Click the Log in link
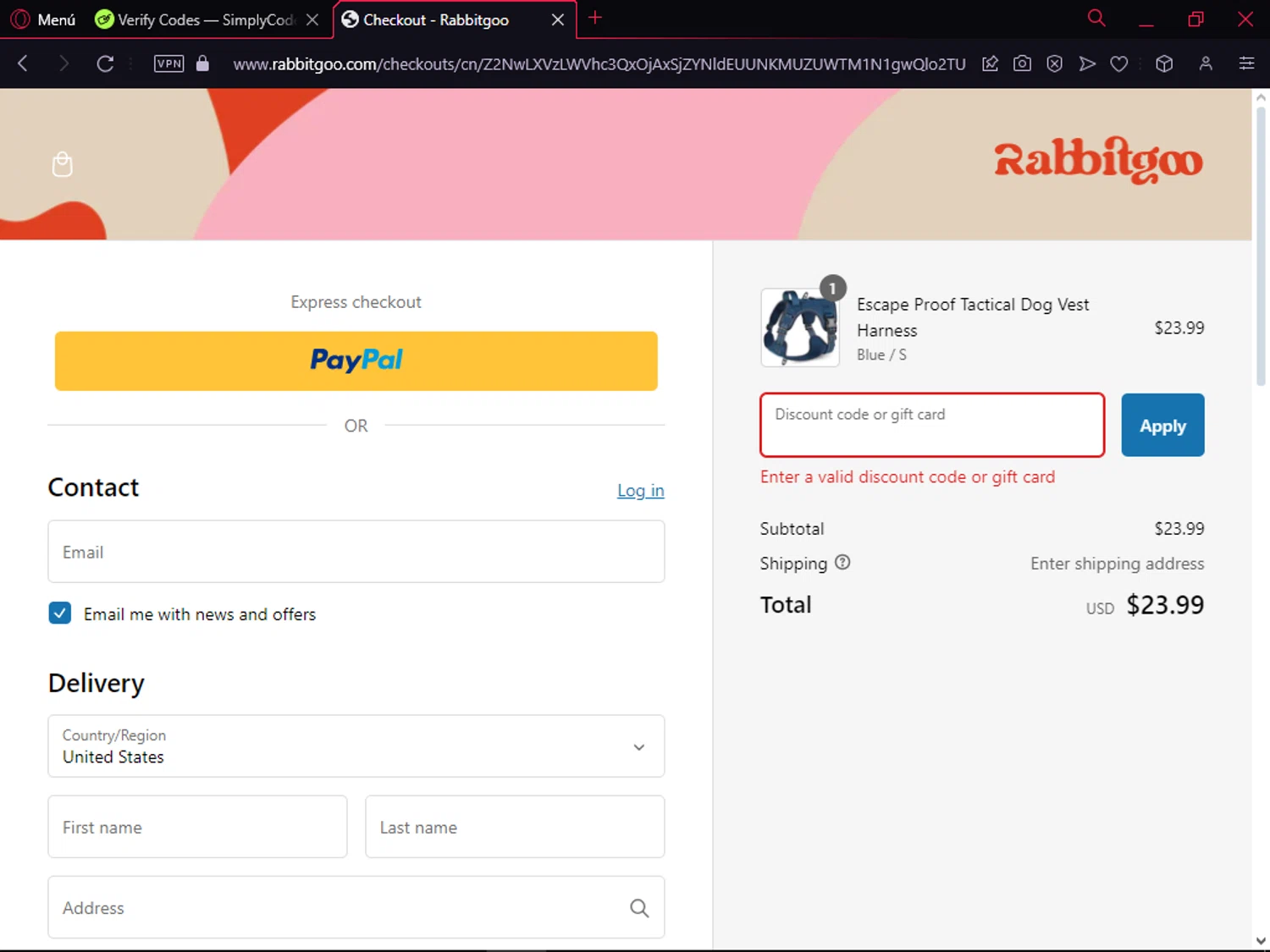The height and width of the screenshot is (952, 1270). click(641, 491)
